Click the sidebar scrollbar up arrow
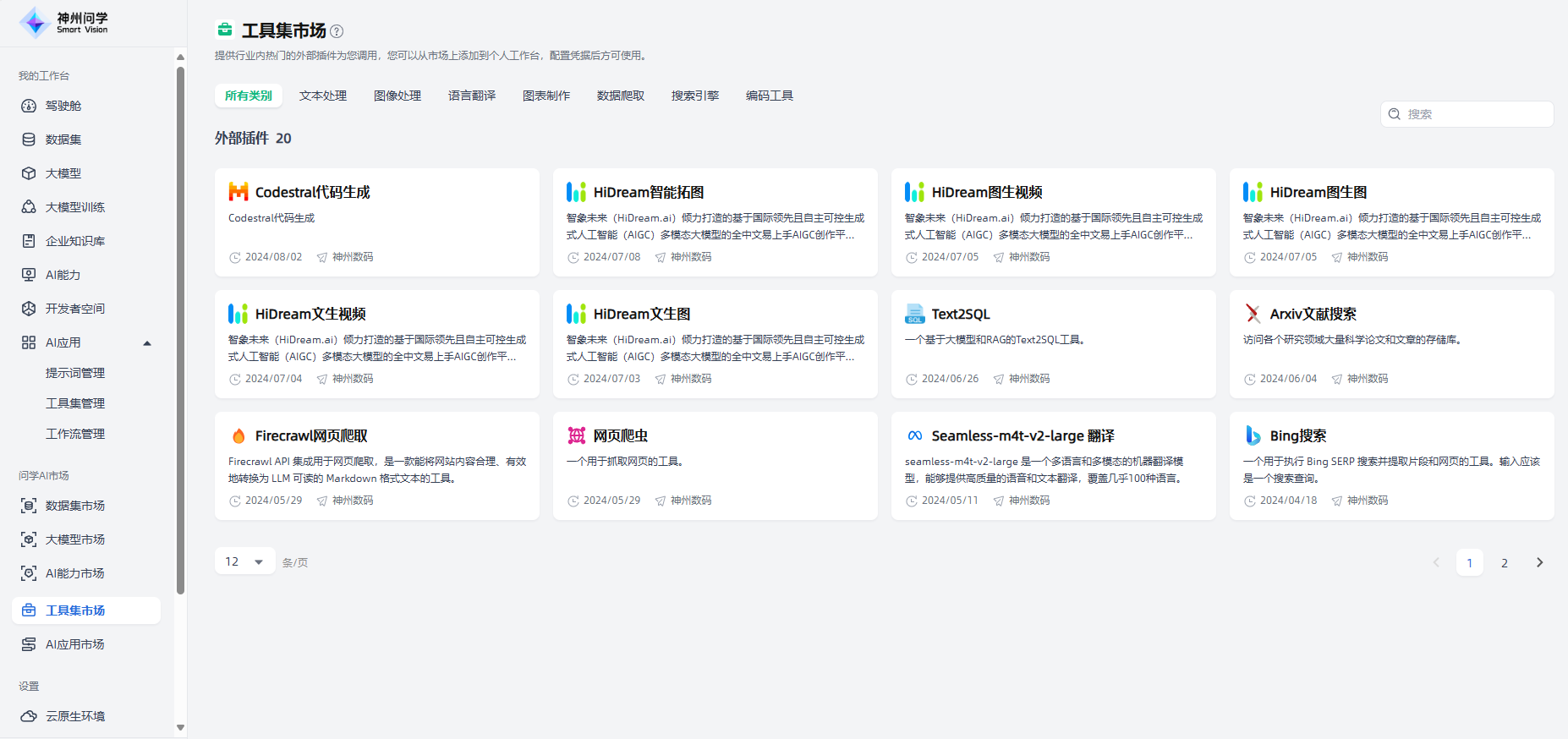This screenshot has width=1568, height=739. [x=180, y=57]
